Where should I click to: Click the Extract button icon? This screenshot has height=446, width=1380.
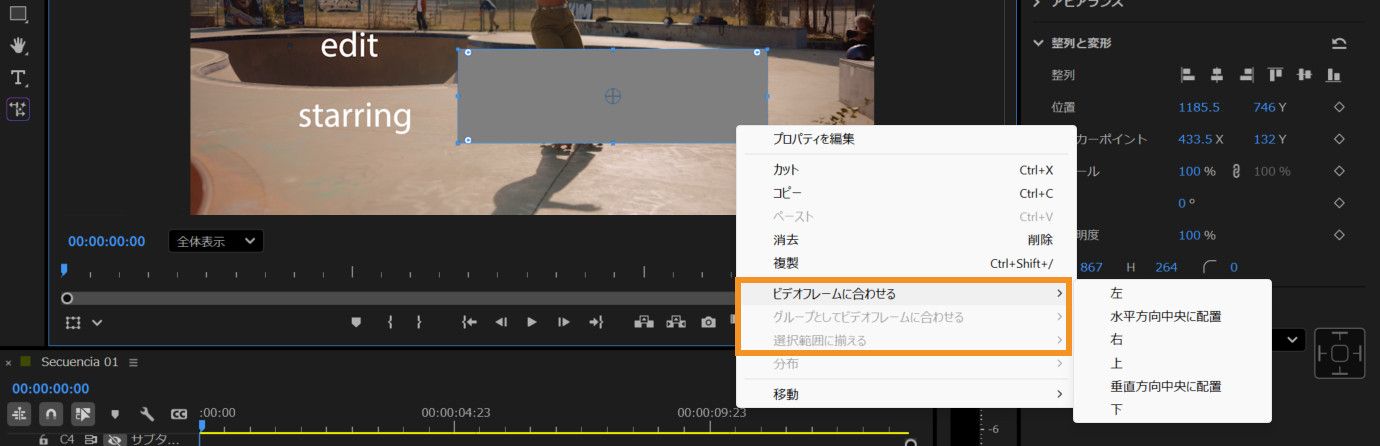click(676, 322)
